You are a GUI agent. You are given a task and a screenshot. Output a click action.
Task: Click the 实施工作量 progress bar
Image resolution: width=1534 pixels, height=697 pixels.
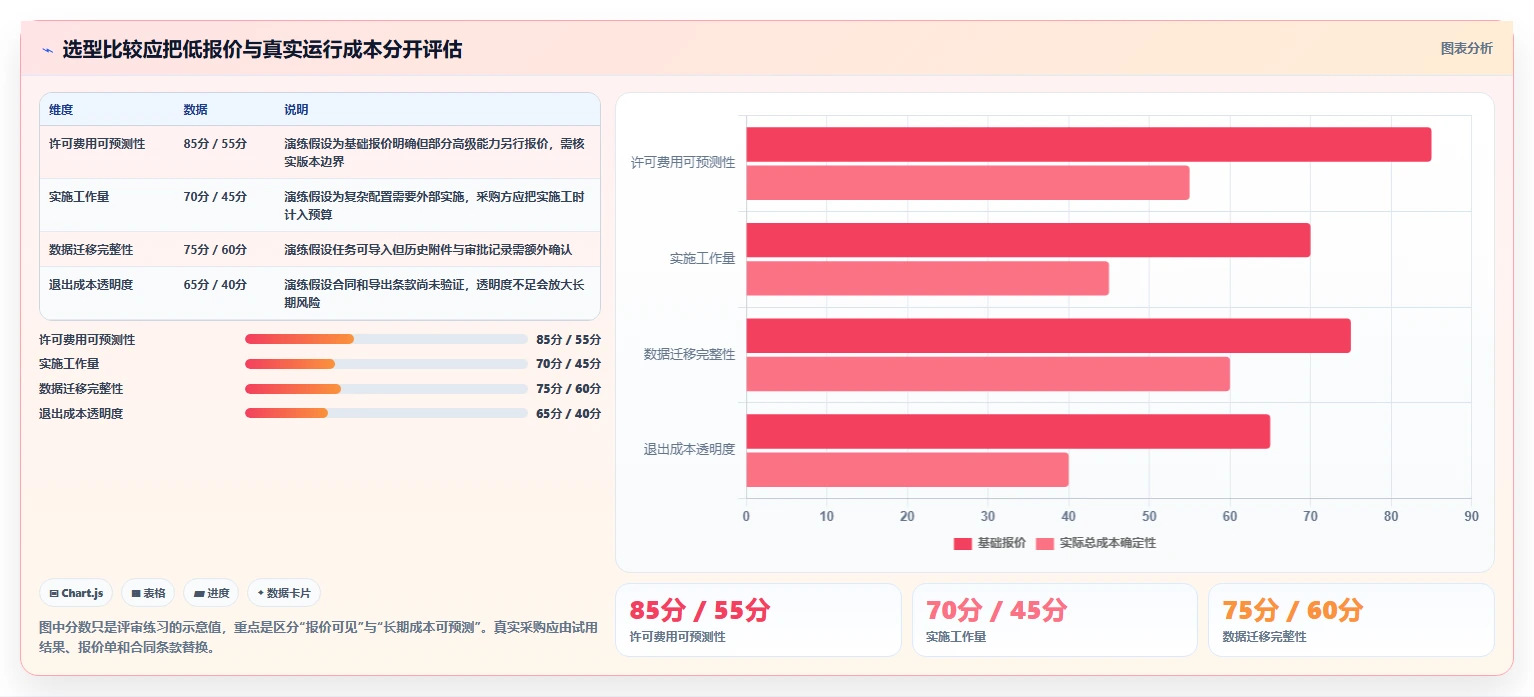(386, 364)
